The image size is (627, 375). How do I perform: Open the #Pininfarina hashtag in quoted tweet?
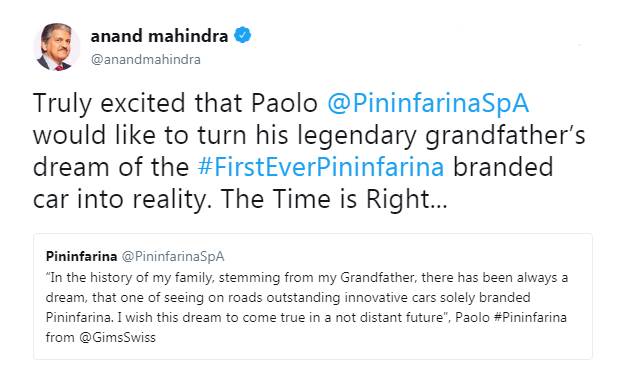[x=530, y=317]
